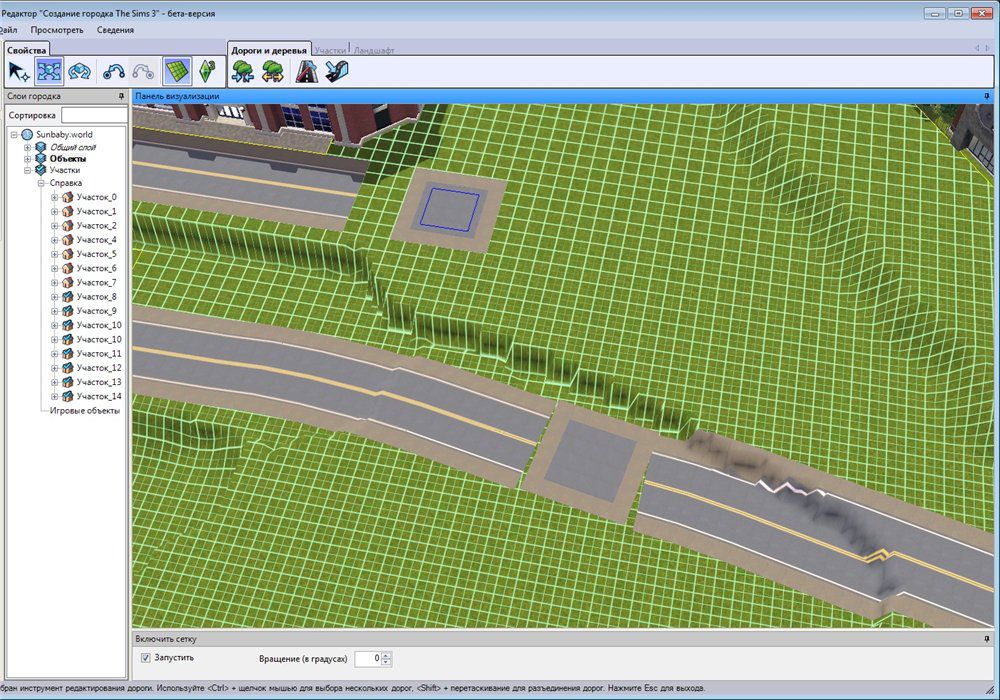Choose the rotate object tool
Viewport: 1000px width, 700px height.
[x=79, y=71]
